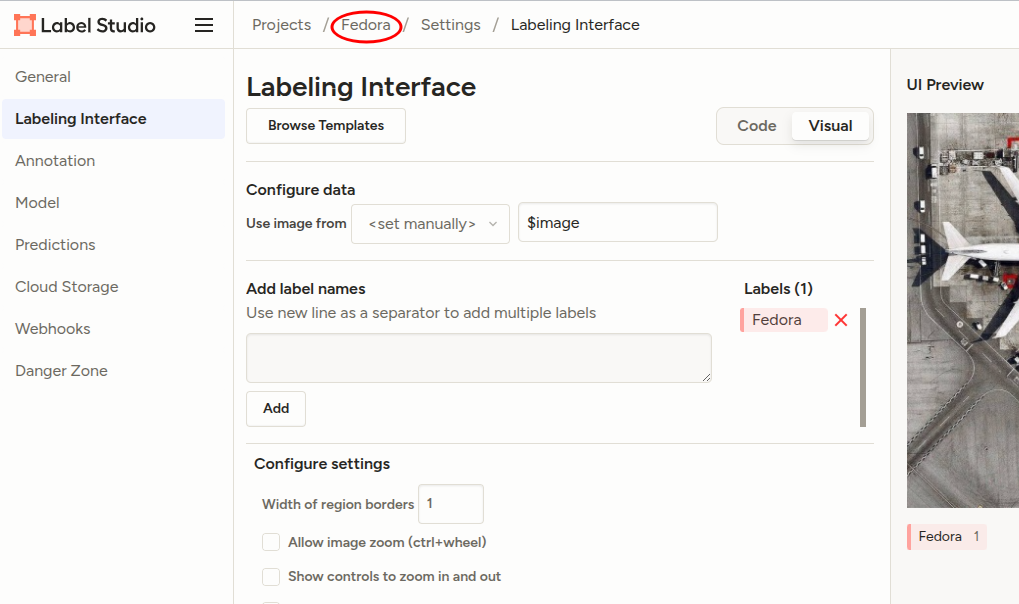This screenshot has width=1019, height=604.
Task: Open the Fedora project breadcrumb link
Action: [366, 25]
